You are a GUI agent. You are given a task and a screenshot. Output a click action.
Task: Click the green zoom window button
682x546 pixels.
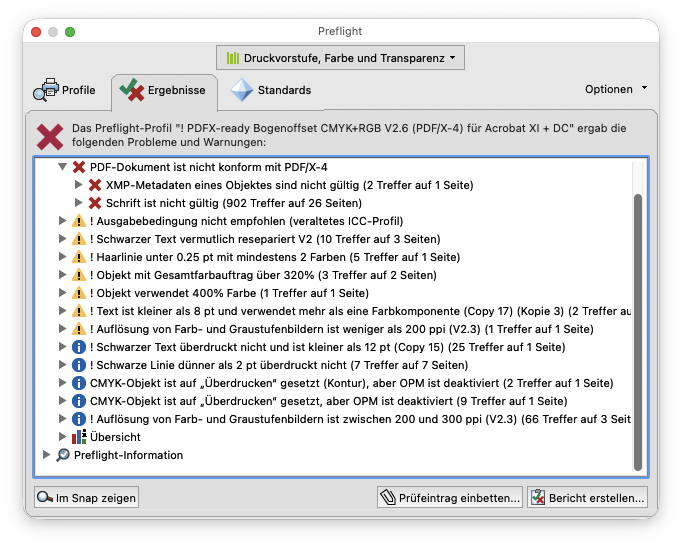(x=70, y=32)
